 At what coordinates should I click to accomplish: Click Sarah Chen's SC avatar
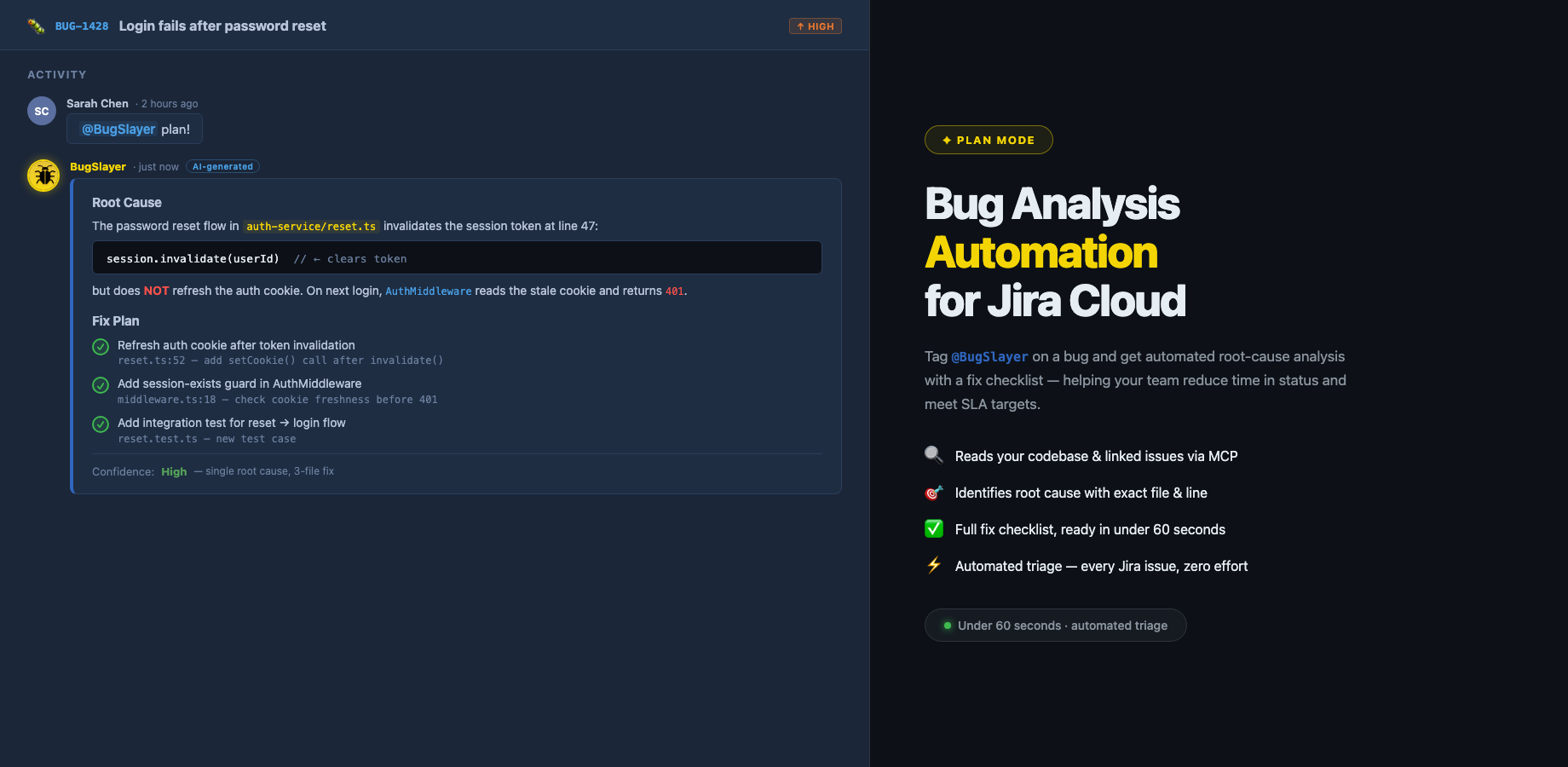(x=41, y=110)
